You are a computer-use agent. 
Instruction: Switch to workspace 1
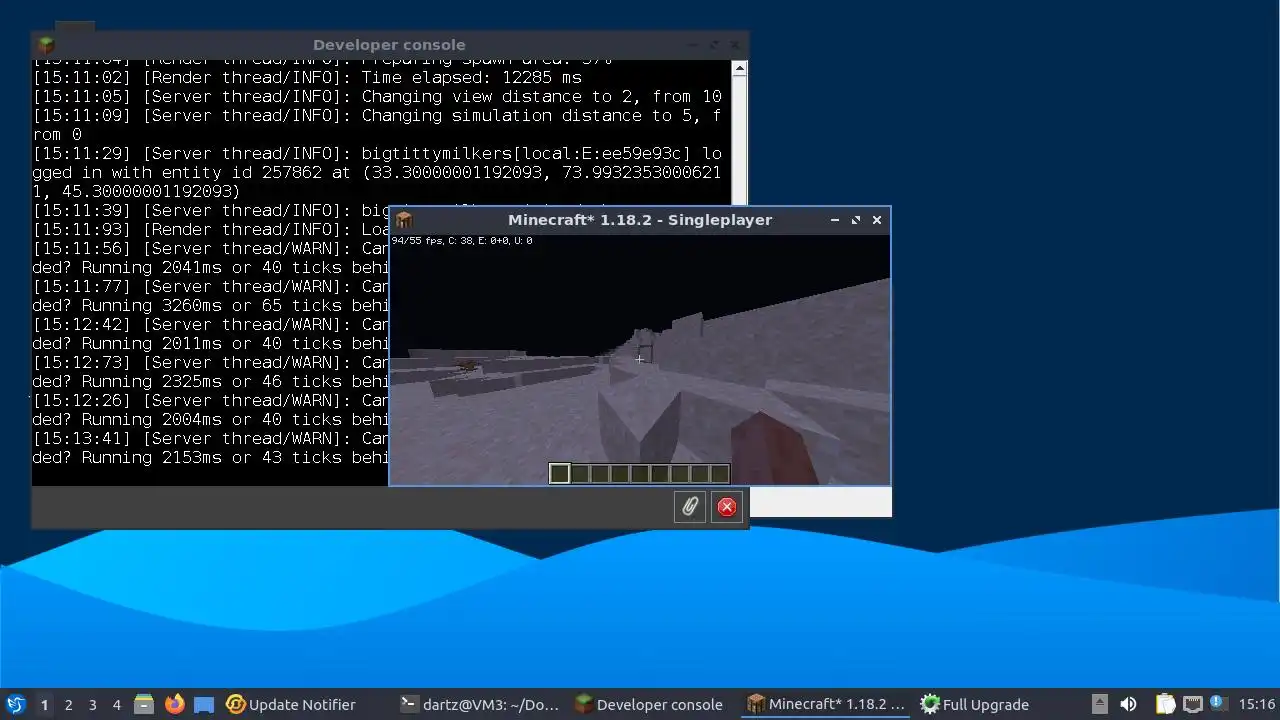(44, 704)
